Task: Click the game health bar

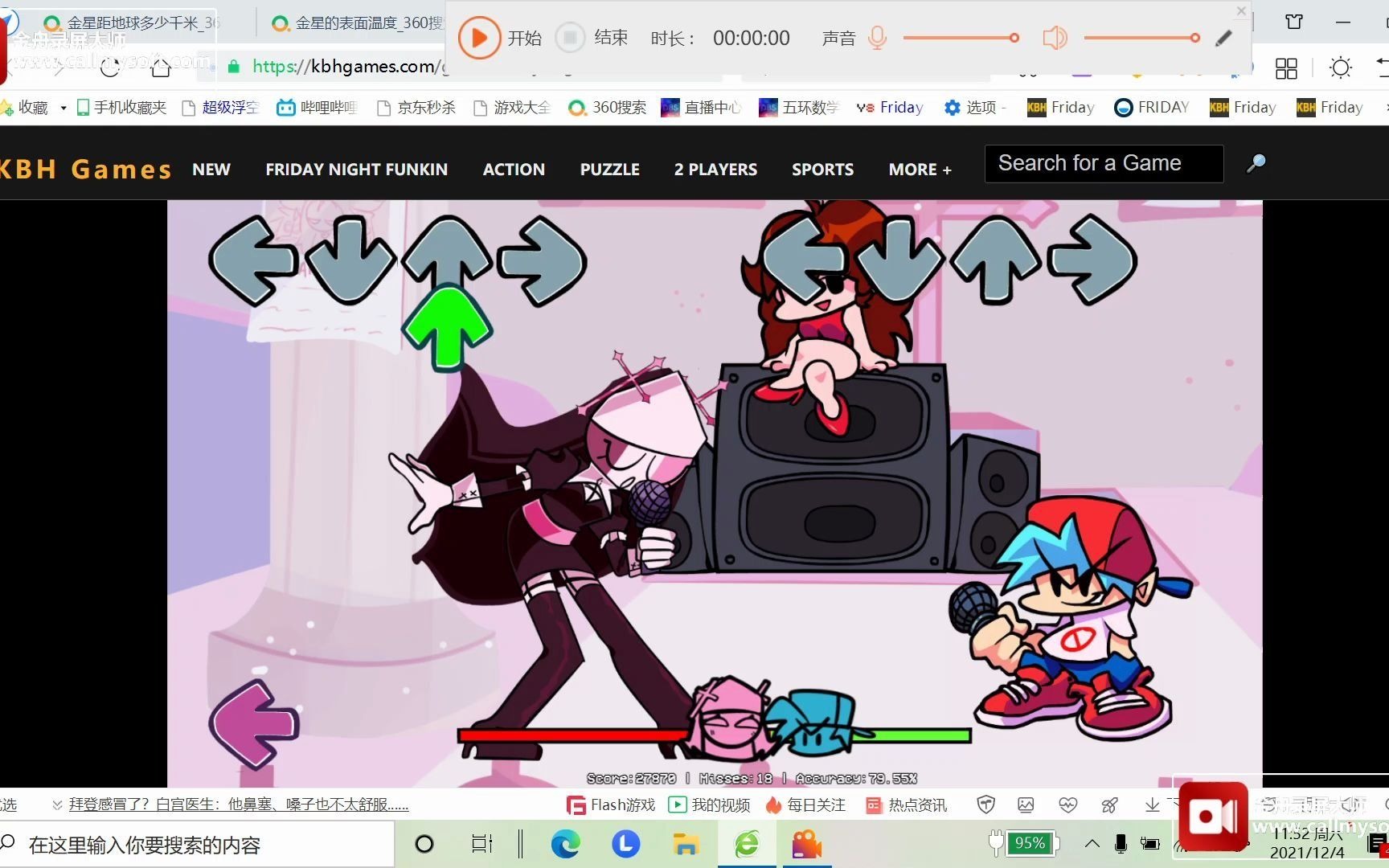Action: pos(714,735)
